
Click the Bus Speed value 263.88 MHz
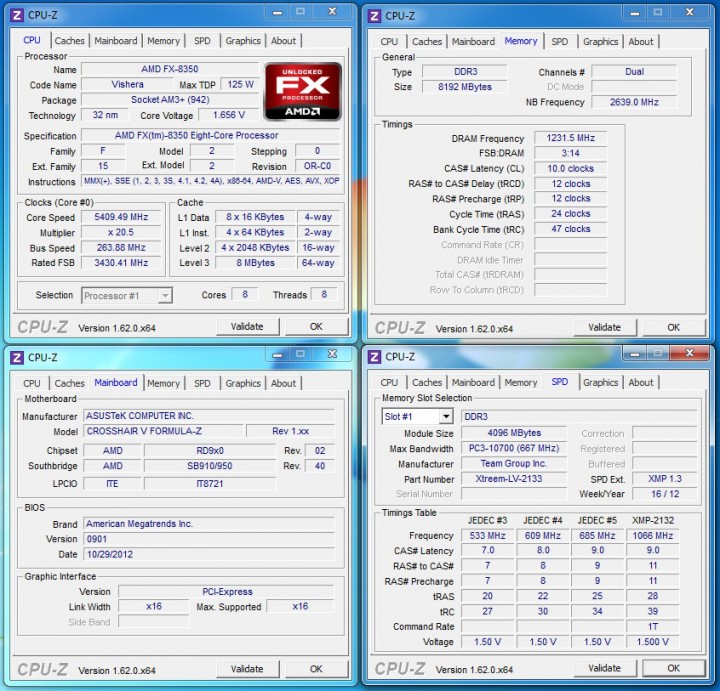(121, 247)
